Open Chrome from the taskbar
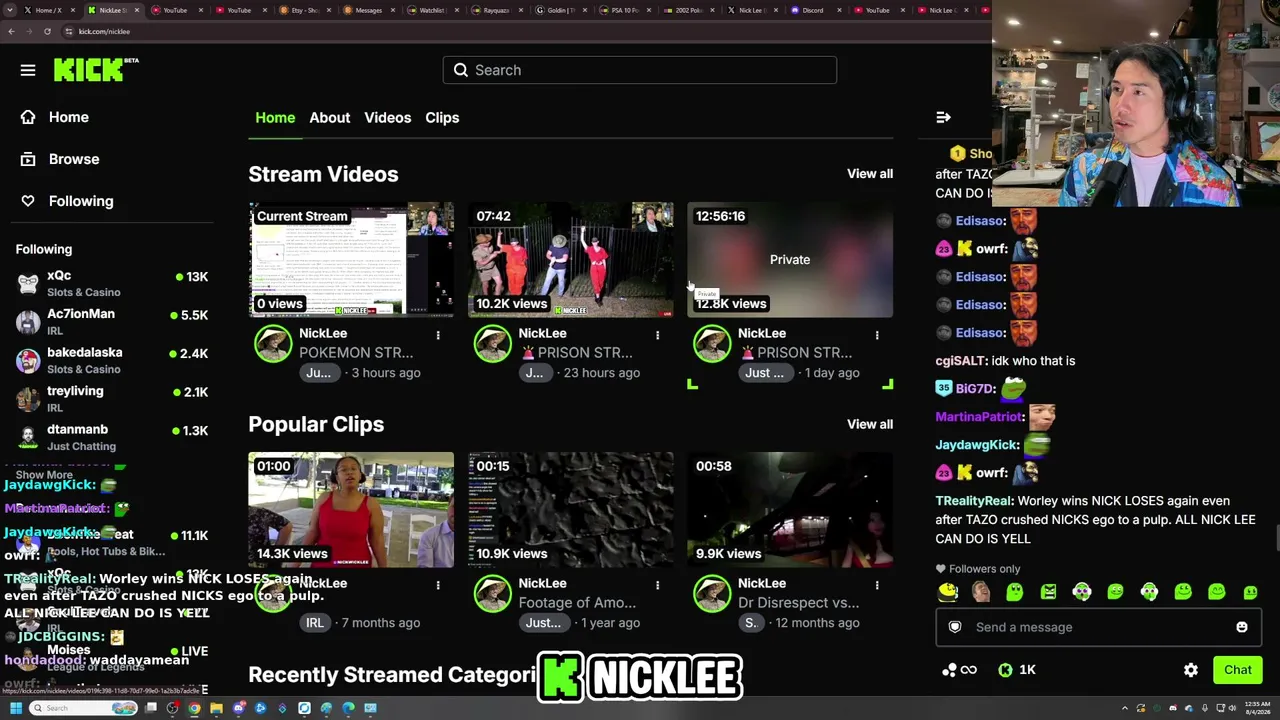The image size is (1280, 720). pos(194,708)
